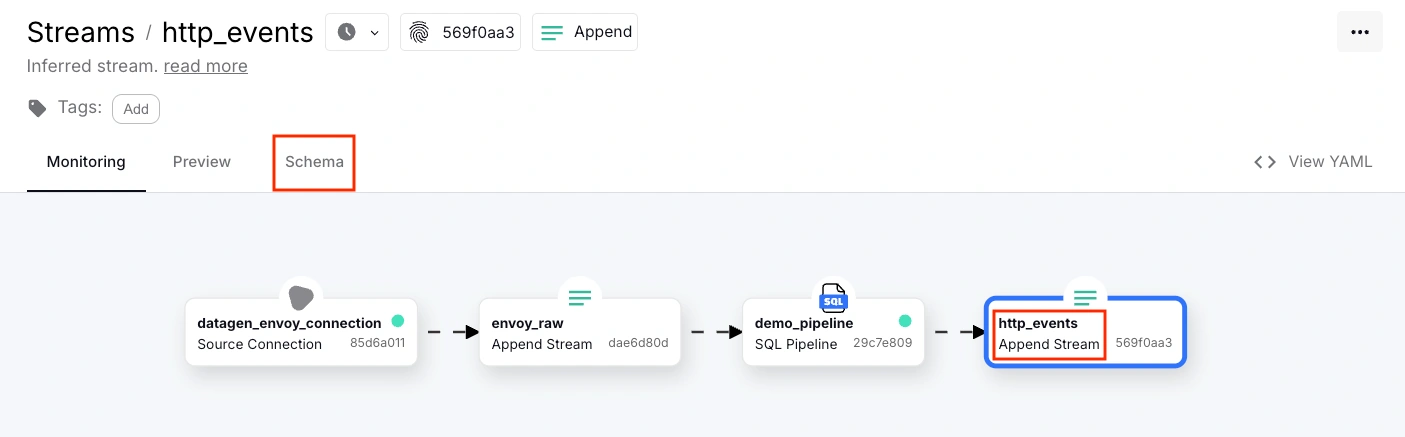This screenshot has width=1405, height=437.
Task: Select the Monitoring tab
Action: point(86,162)
